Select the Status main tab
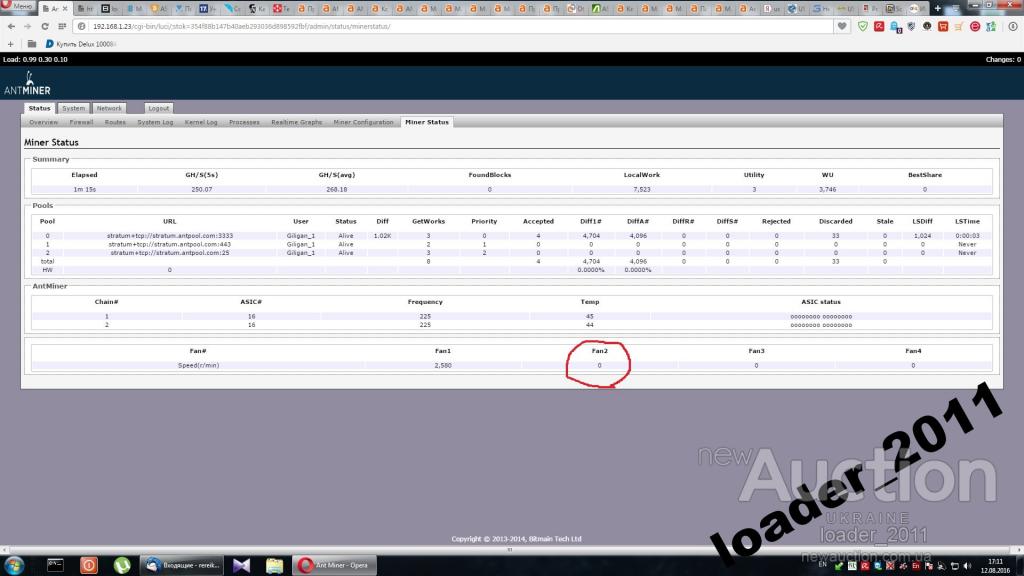Image resolution: width=1024 pixels, height=576 pixels. click(x=39, y=108)
